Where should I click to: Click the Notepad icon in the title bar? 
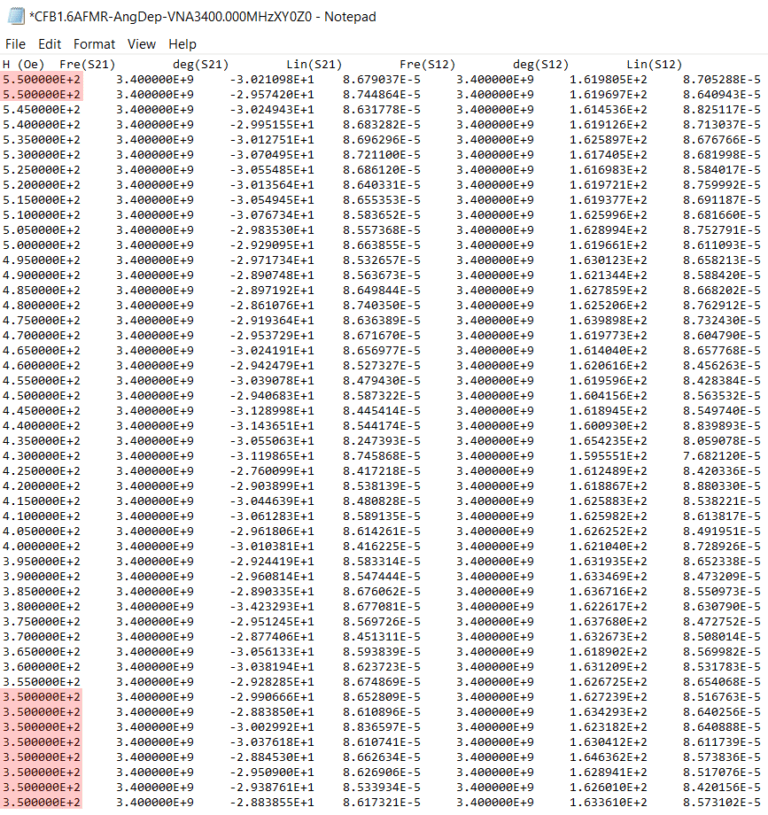tap(15, 15)
